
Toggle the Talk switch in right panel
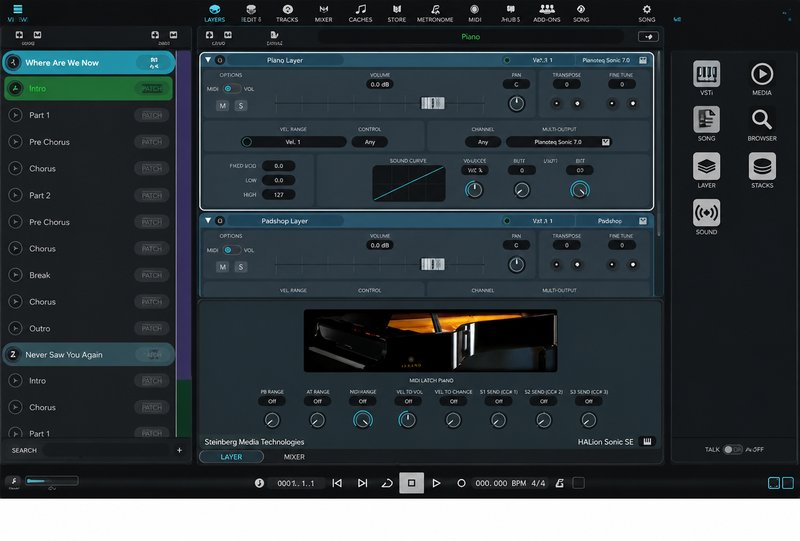[733, 449]
